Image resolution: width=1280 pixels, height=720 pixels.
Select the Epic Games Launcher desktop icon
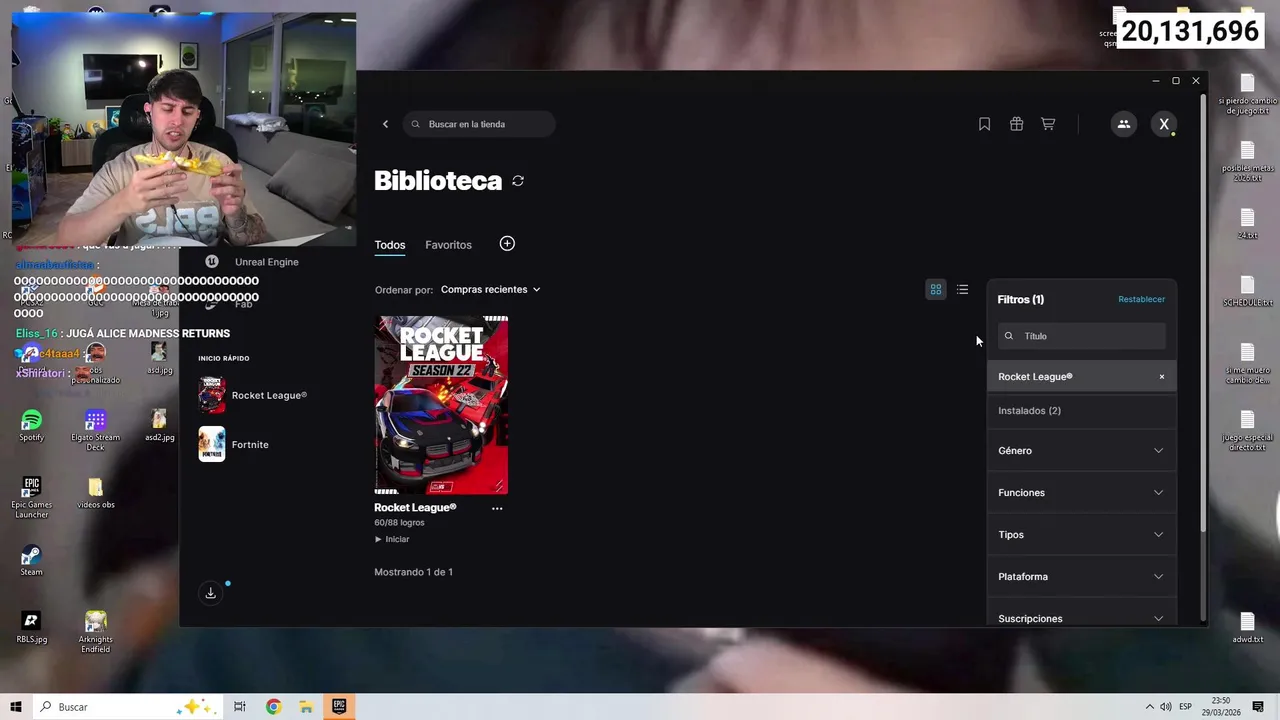(x=32, y=497)
